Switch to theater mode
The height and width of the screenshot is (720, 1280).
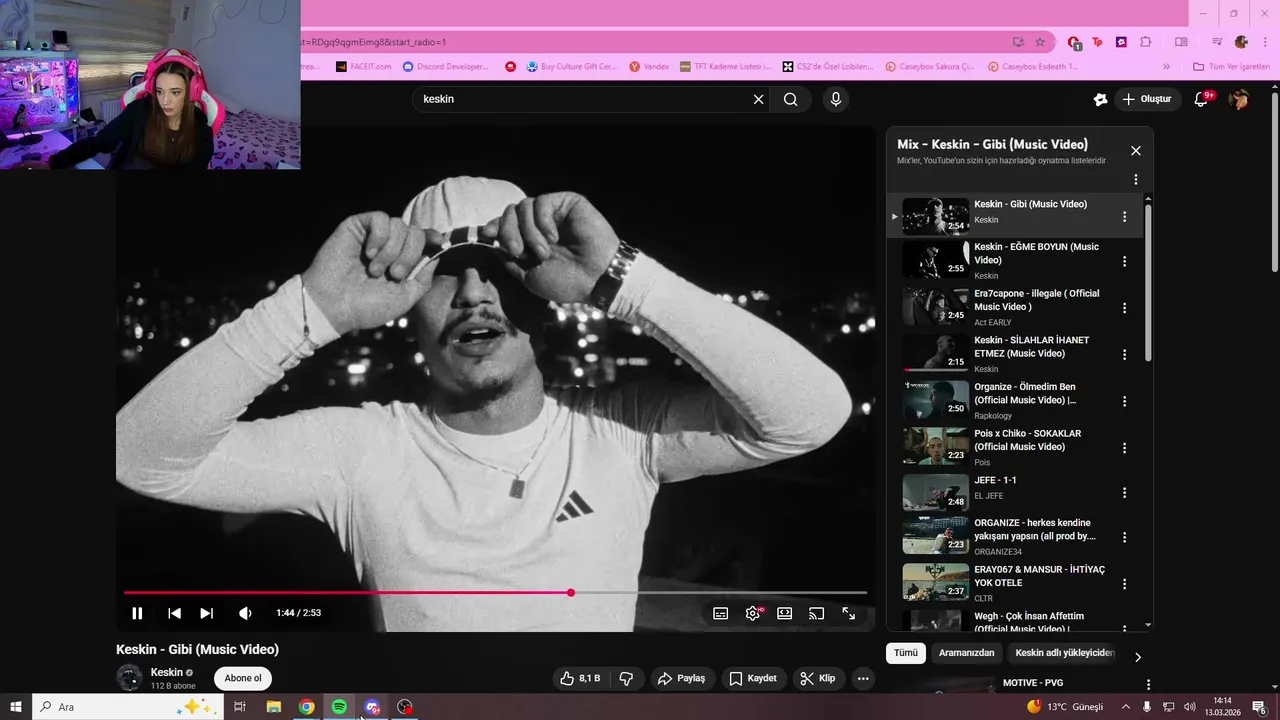785,613
